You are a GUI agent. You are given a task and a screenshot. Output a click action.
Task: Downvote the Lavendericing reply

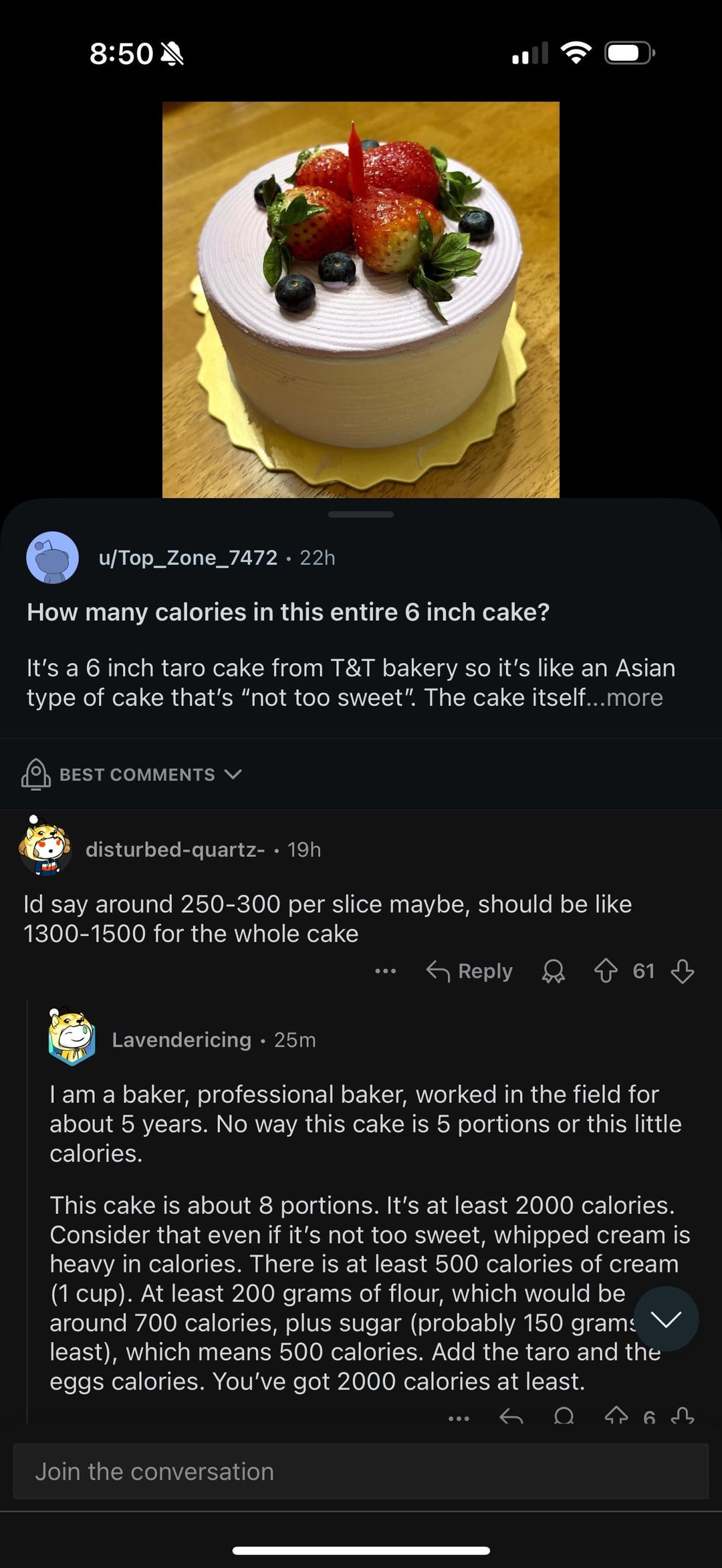click(x=682, y=1416)
